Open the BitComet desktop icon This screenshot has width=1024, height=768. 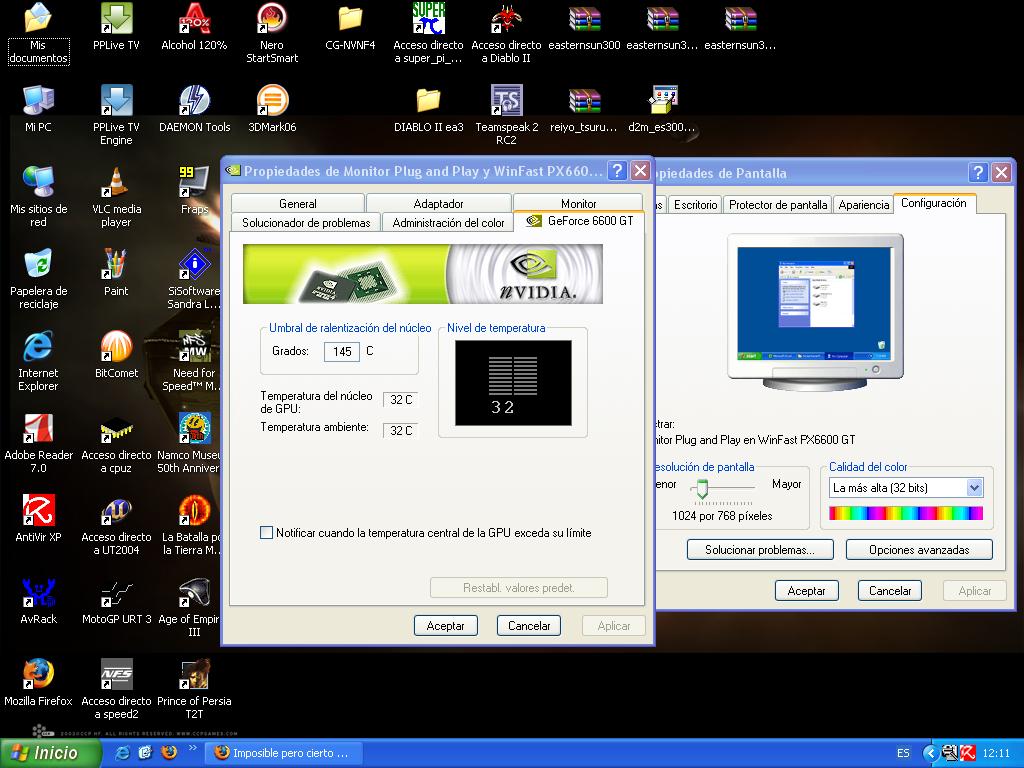point(116,347)
